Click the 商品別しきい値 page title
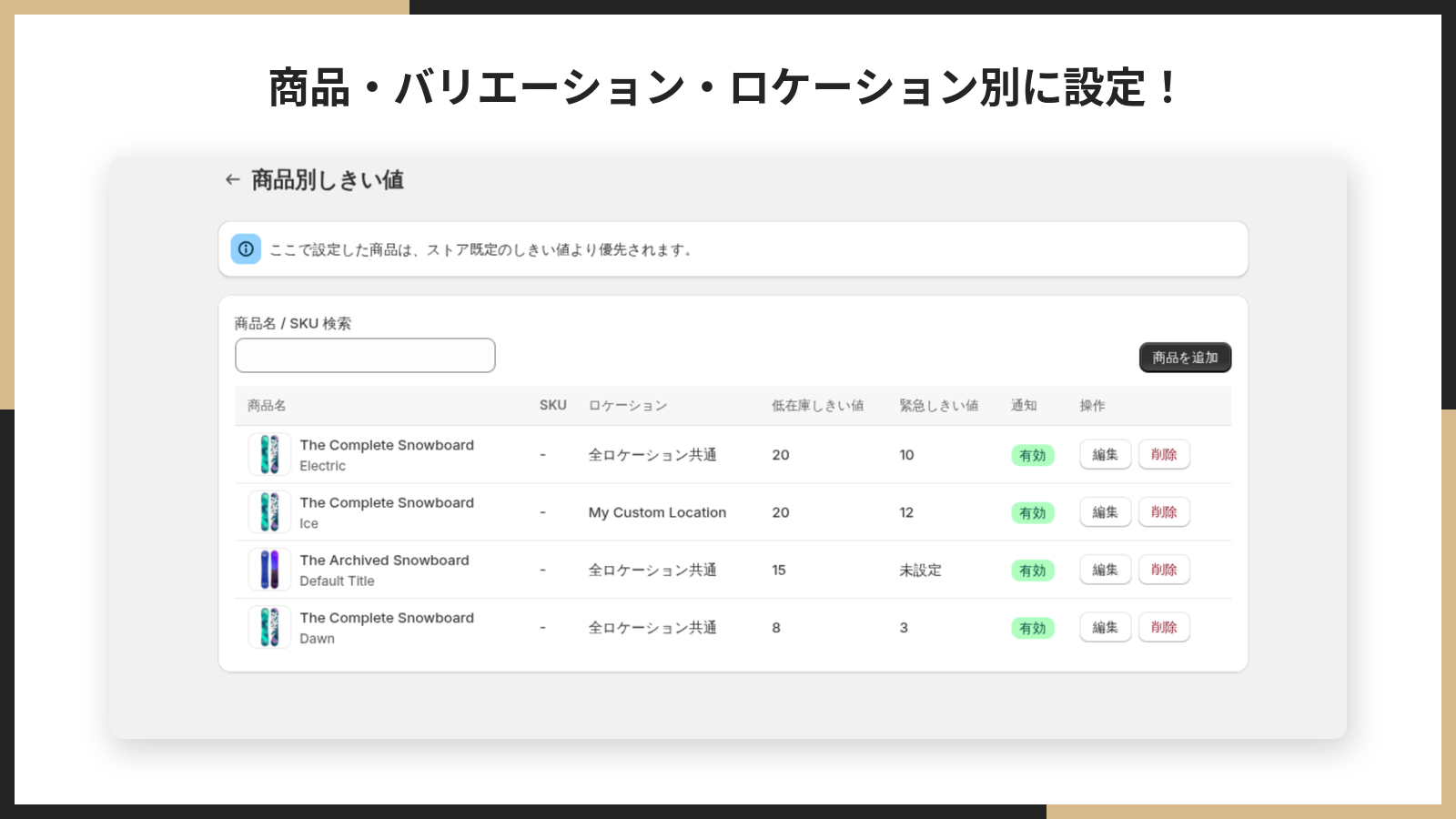The image size is (1456, 819). 328,180
